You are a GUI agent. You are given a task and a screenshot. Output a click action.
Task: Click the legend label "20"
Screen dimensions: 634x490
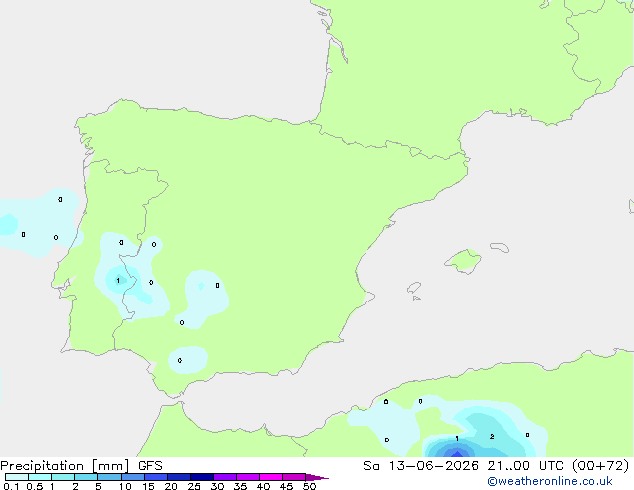(171, 486)
